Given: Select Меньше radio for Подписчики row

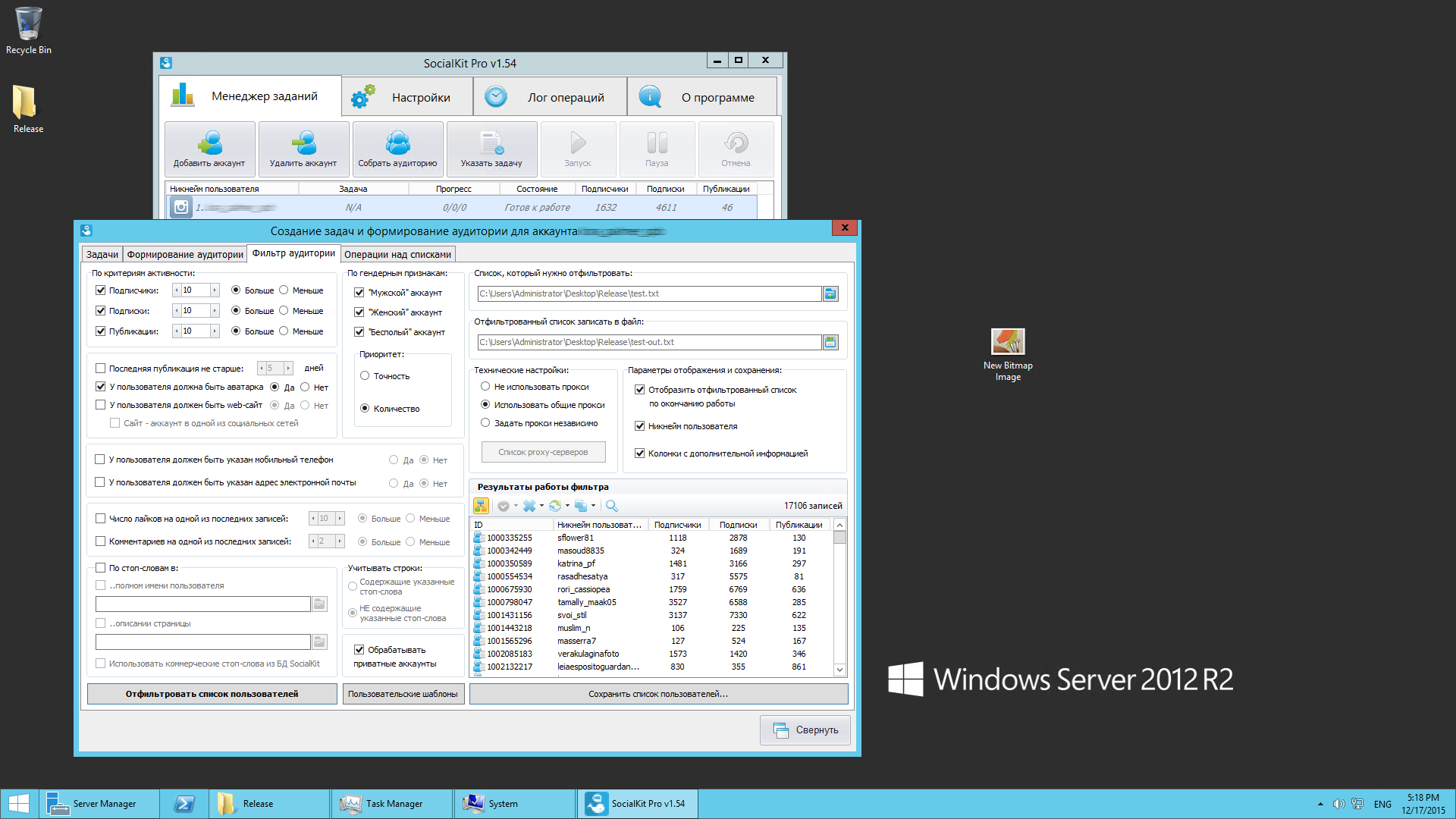Looking at the screenshot, I should tap(284, 290).
